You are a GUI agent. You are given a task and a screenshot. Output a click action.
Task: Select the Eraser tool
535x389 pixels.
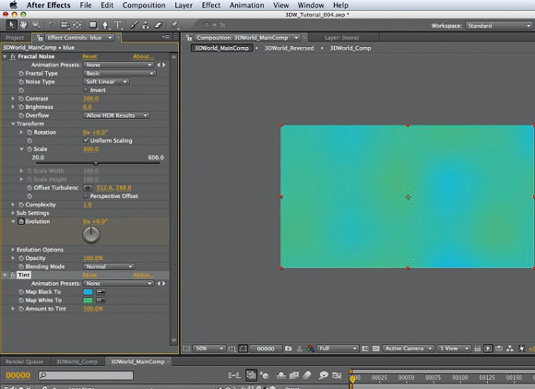pyautogui.click(x=158, y=25)
